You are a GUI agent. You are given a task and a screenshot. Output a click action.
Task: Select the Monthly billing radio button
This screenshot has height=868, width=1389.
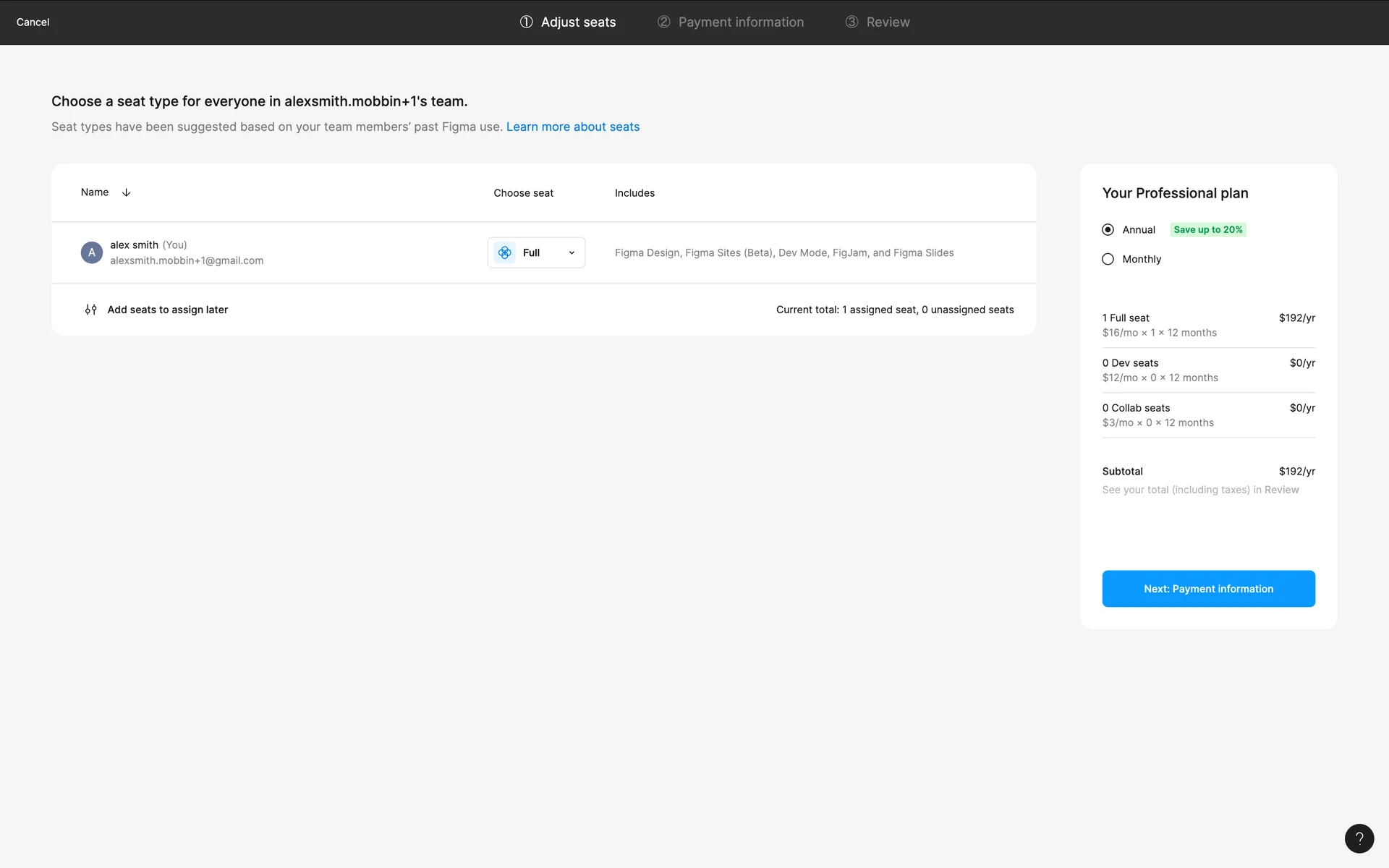coord(1108,259)
